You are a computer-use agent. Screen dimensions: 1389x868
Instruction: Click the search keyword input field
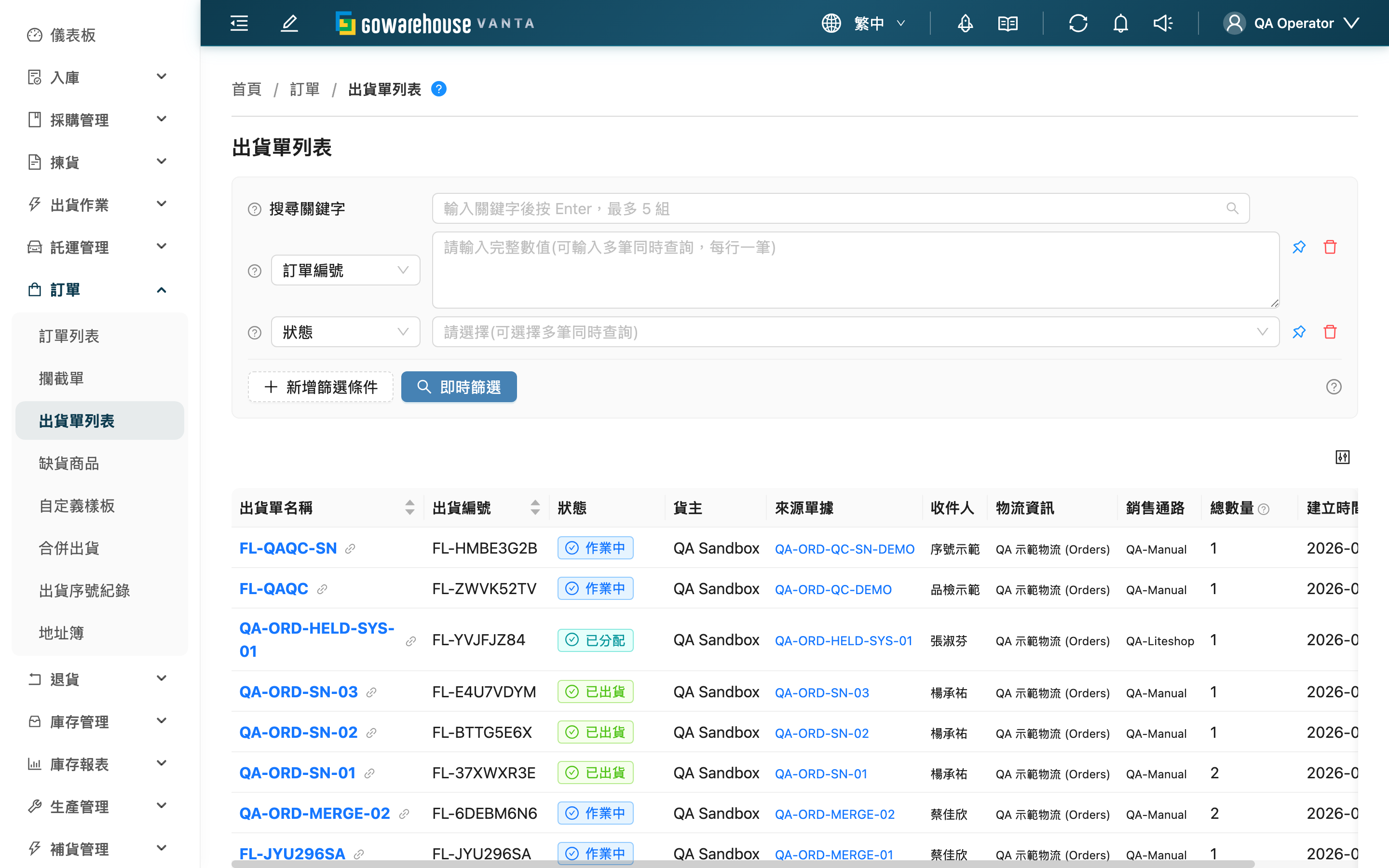tap(840, 208)
